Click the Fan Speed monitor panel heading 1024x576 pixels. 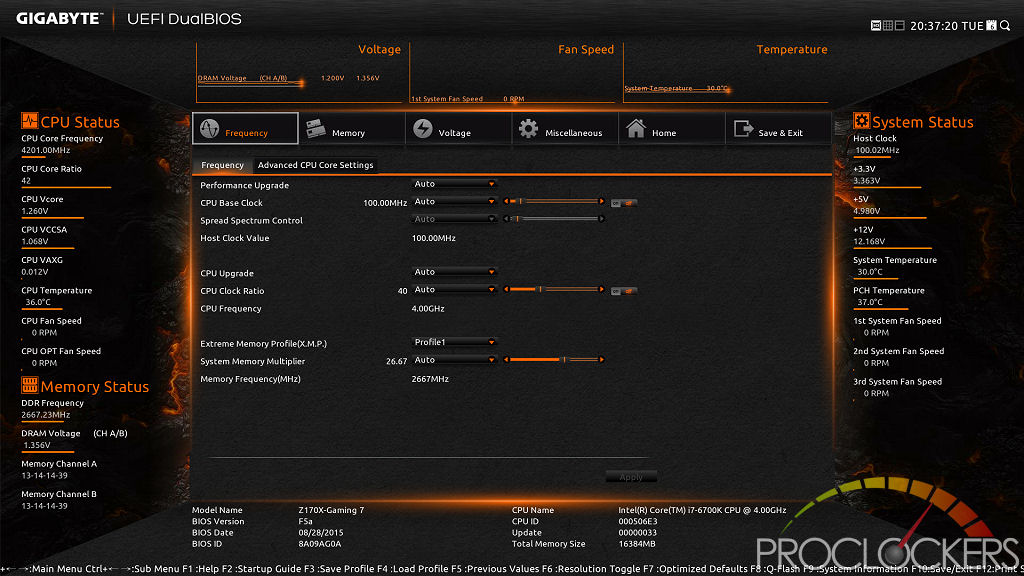(x=586, y=50)
